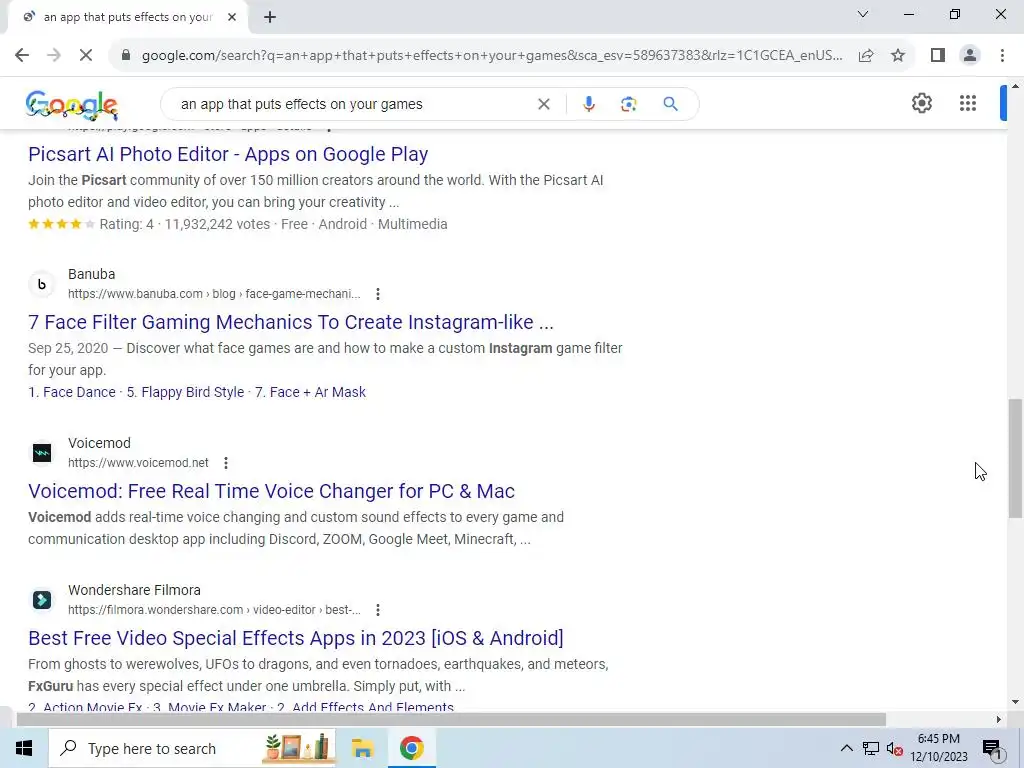Click the muted volume tray icon
The image size is (1024, 768).
(x=895, y=748)
